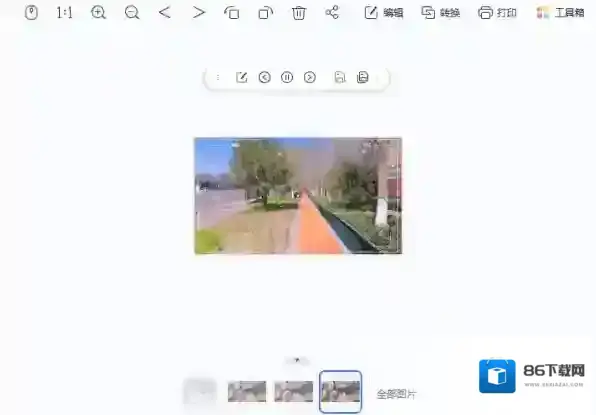Collapse the thumbnail strip with the arrow
Screen dimensions: 596x415
297,360
